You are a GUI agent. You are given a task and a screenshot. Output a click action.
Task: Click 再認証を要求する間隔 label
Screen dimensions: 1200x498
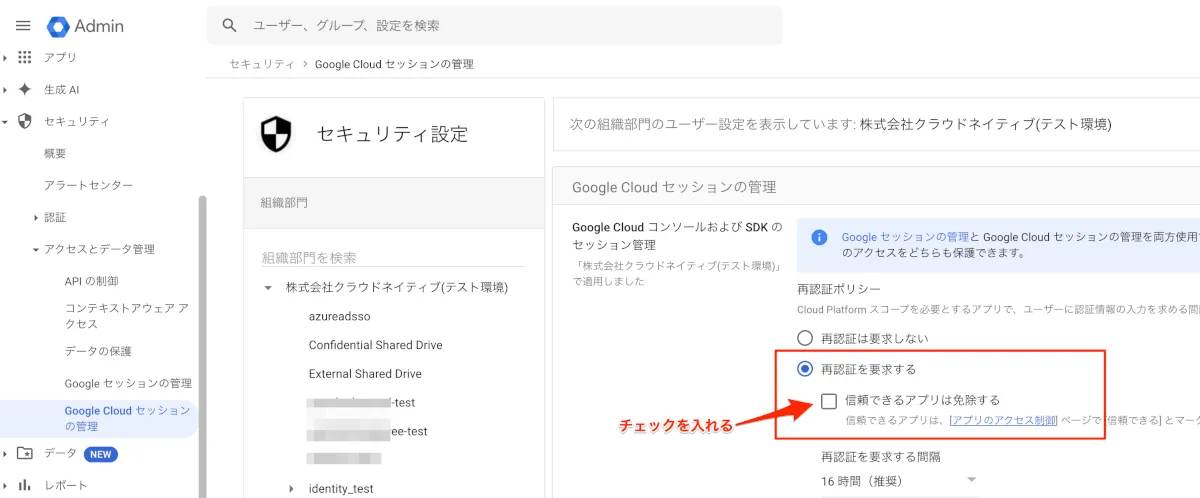[880, 456]
